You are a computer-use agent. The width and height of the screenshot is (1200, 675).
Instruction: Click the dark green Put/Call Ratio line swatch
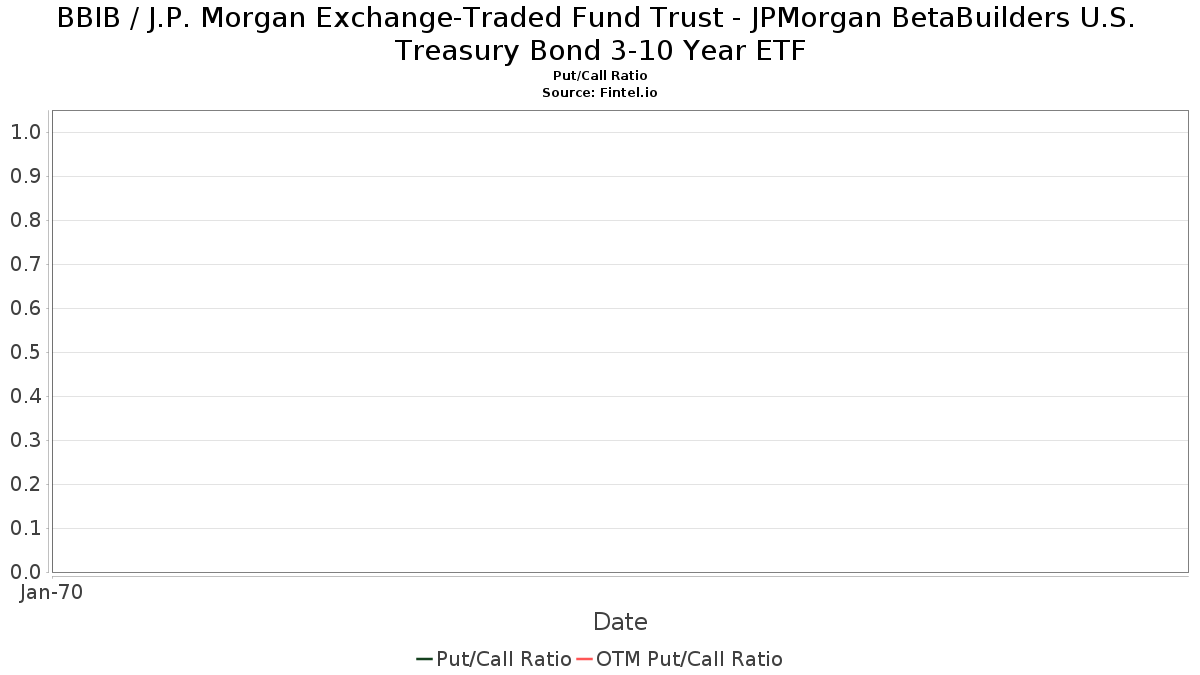point(425,659)
